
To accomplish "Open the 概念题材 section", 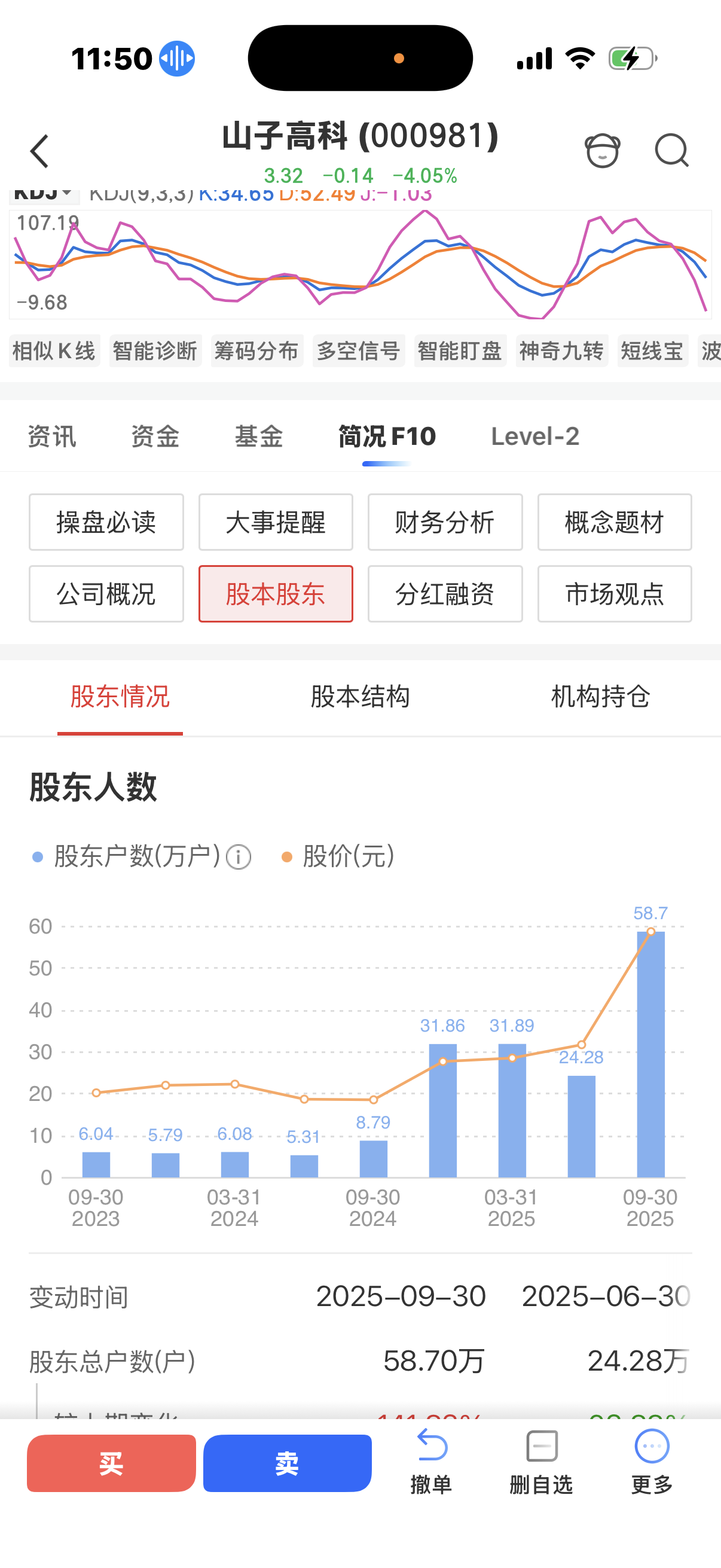I will 615,522.
